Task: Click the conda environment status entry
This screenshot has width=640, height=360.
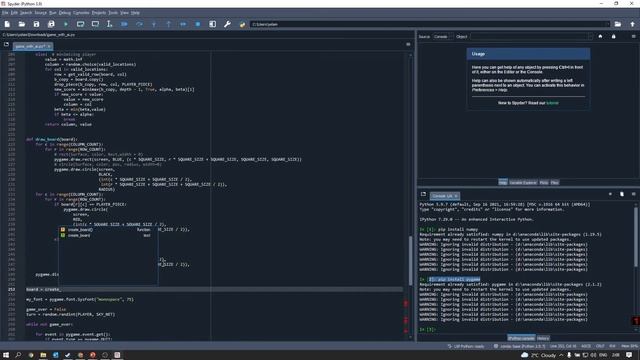Action: 519,346
